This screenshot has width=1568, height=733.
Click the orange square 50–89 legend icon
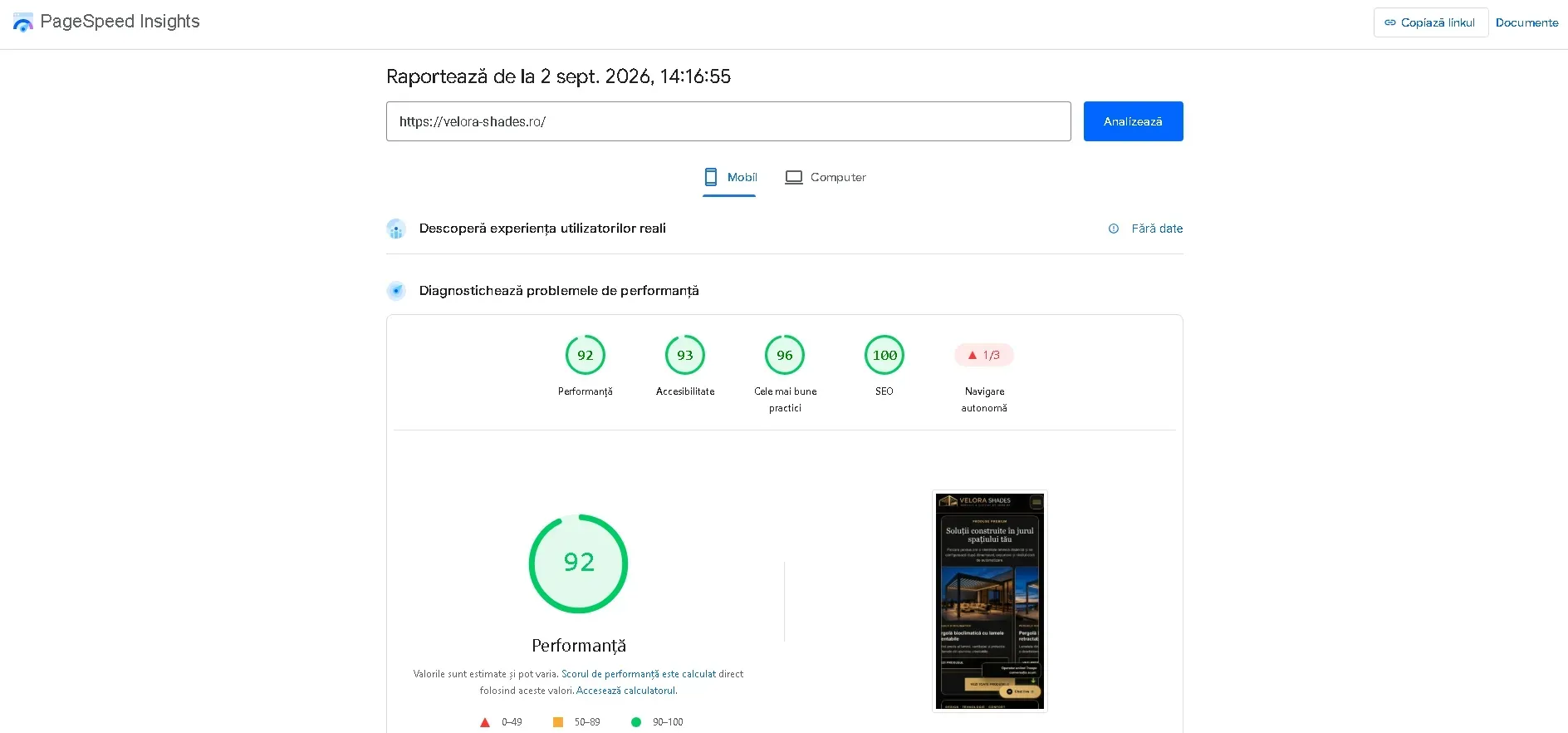tap(558, 722)
